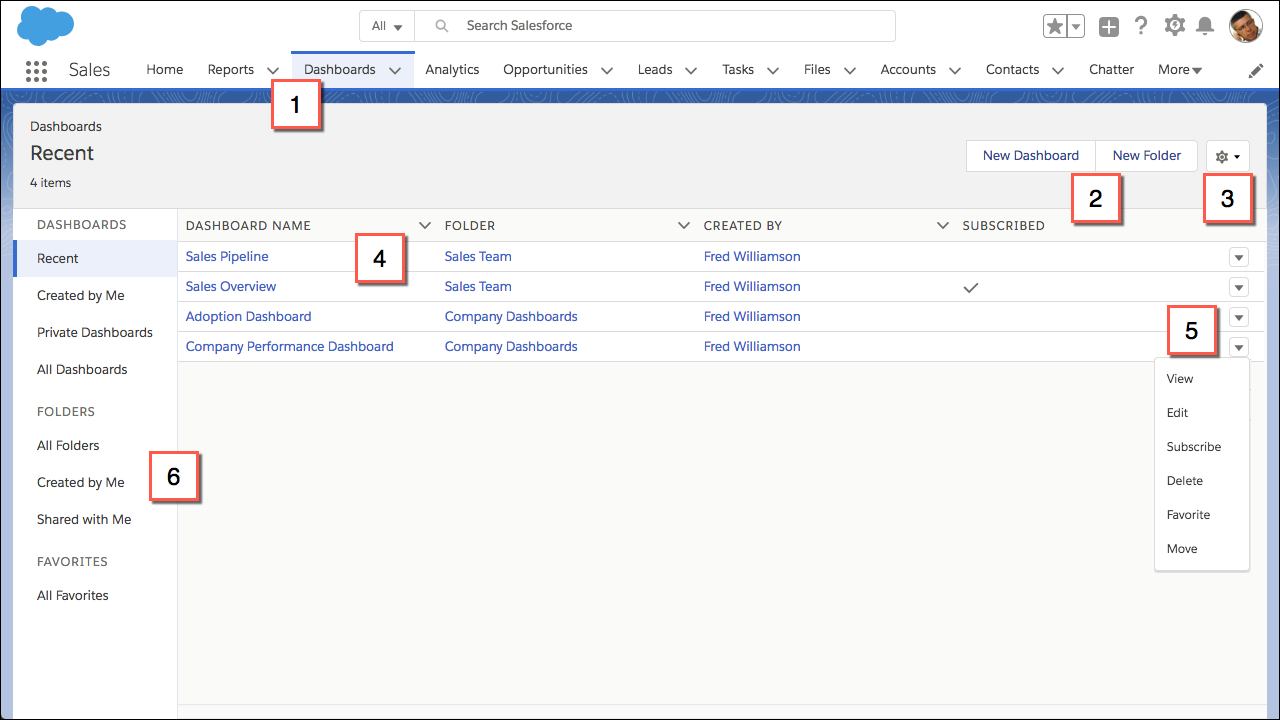Open Folder column header menu arrow
Image resolution: width=1280 pixels, height=720 pixels.
click(684, 226)
